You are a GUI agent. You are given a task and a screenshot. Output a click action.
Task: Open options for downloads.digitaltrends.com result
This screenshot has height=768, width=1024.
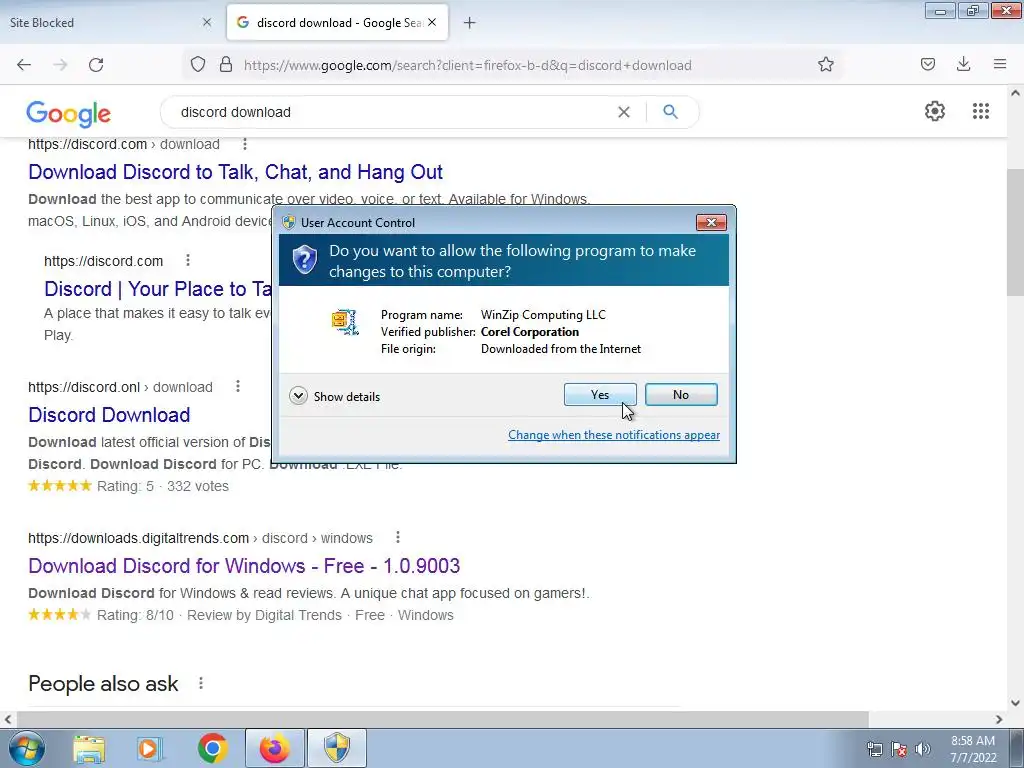point(398,537)
